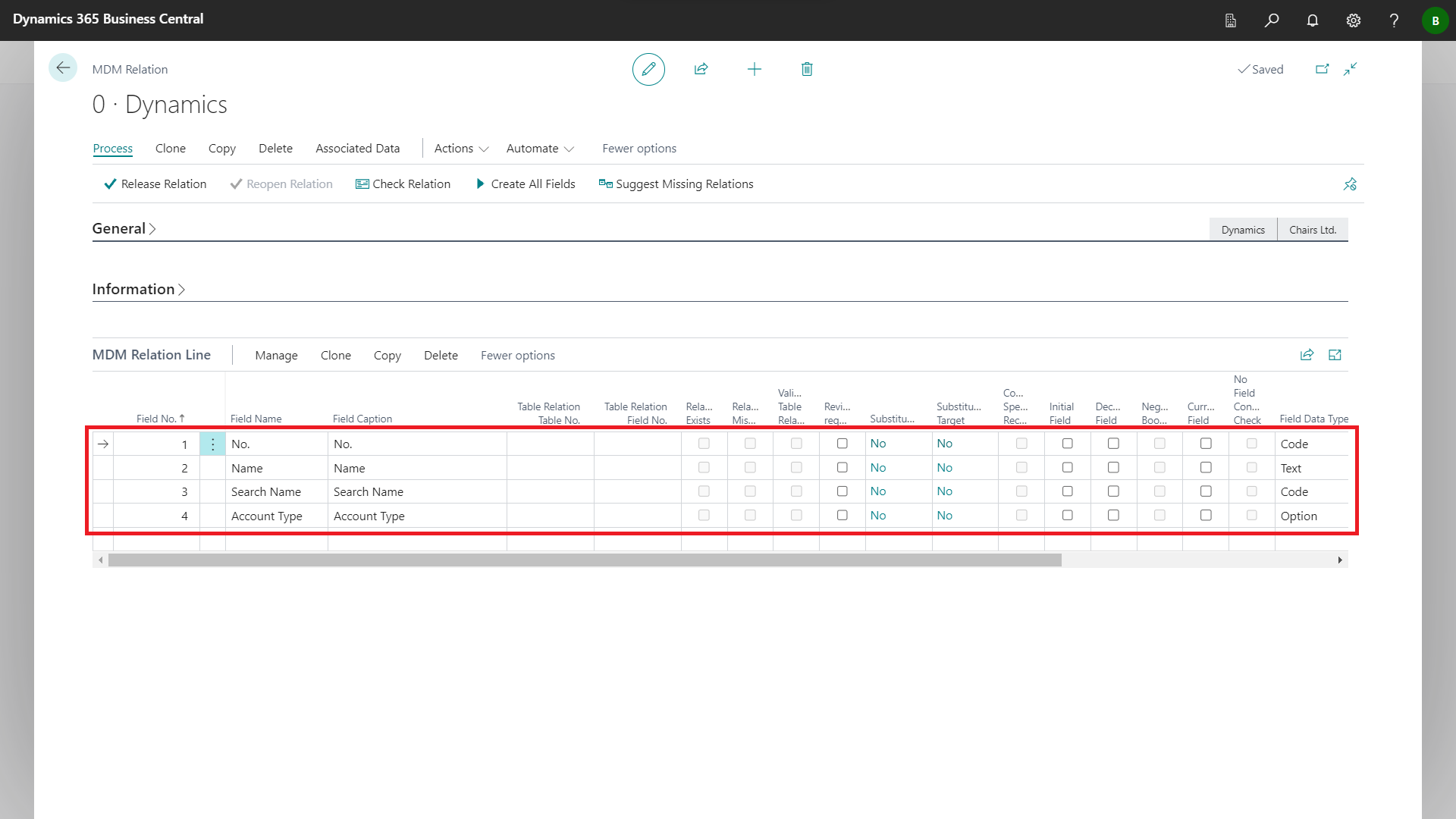Click the Field Data Type column header
Screen dimensions: 1456x819
pos(1313,419)
